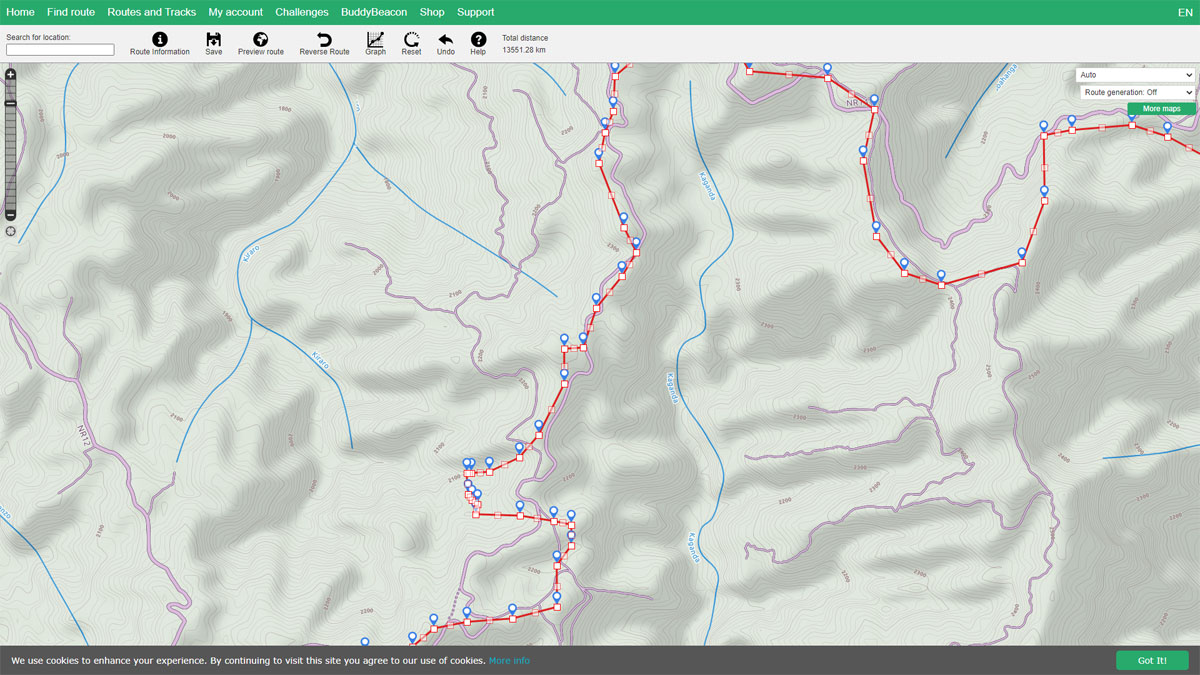Click the Preview route globe icon
1200x675 pixels.
(261, 40)
